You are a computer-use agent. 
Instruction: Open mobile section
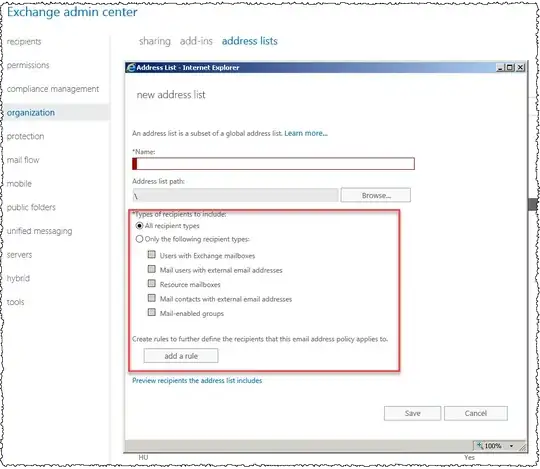coord(19,184)
